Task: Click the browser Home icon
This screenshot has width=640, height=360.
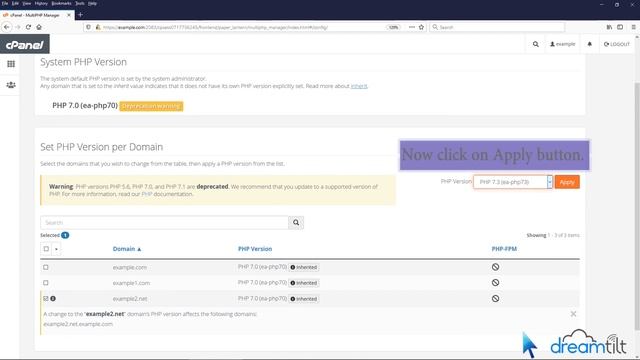Action: [39, 27]
